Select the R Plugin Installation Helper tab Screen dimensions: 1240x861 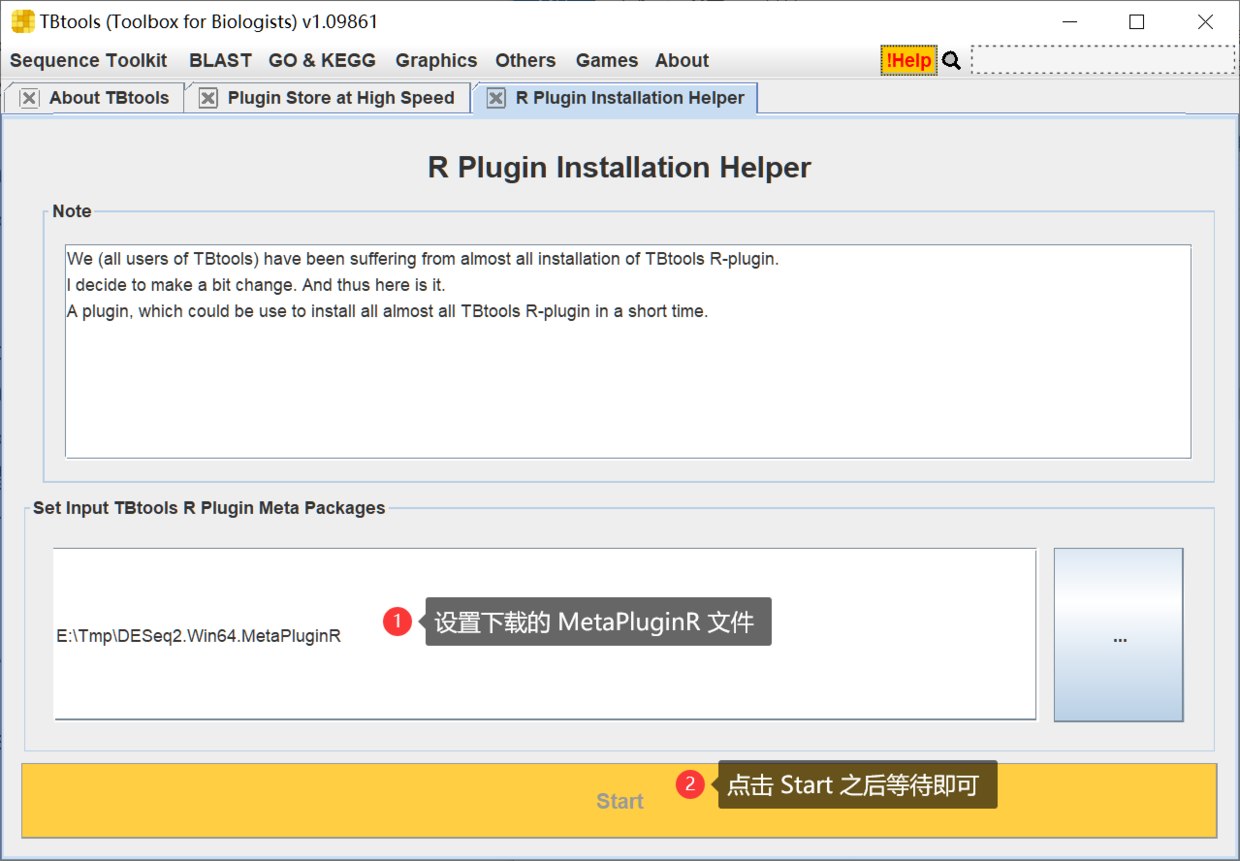[630, 98]
